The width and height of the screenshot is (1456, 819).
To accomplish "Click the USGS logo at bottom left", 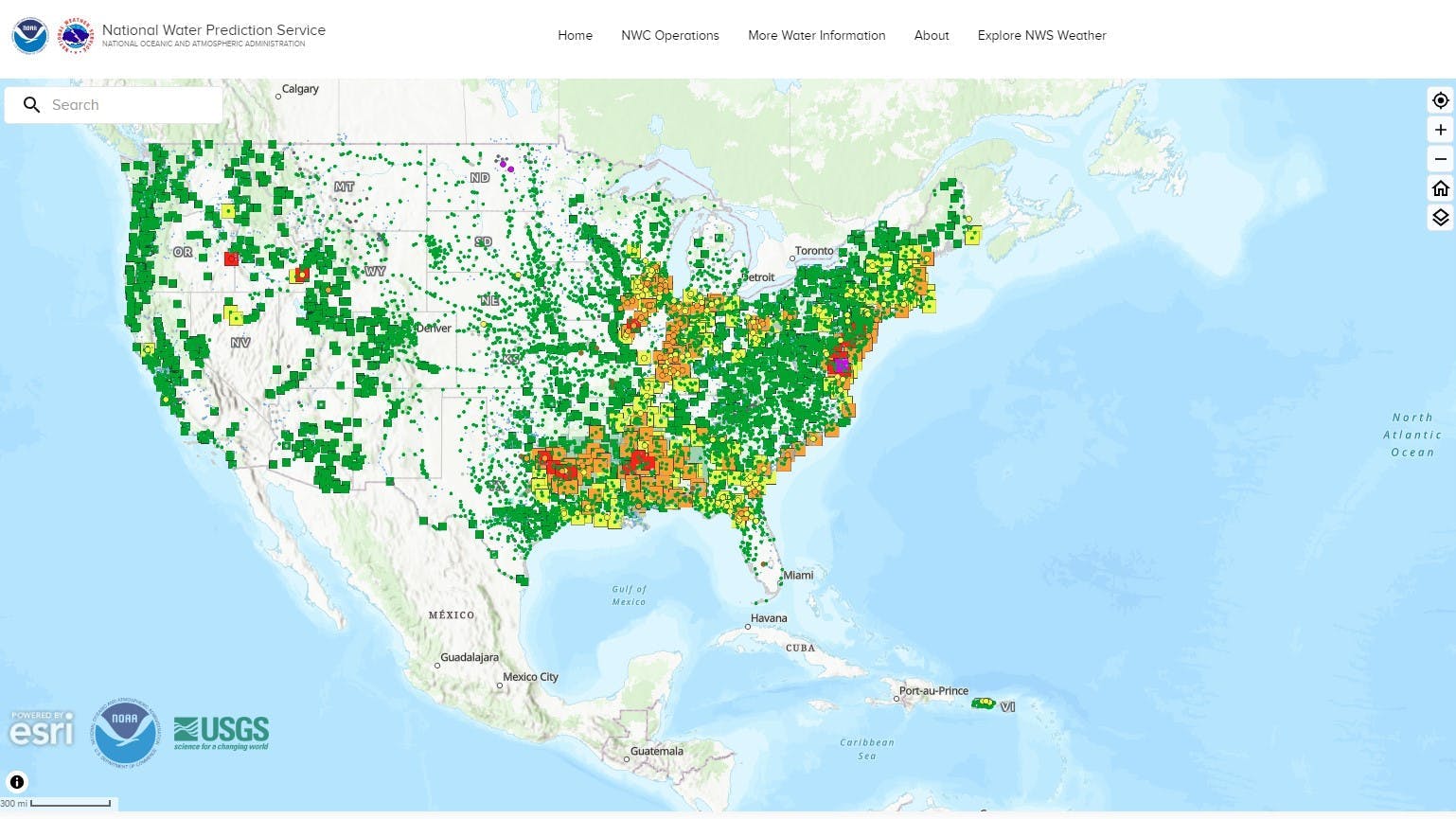I will pyautogui.click(x=220, y=732).
